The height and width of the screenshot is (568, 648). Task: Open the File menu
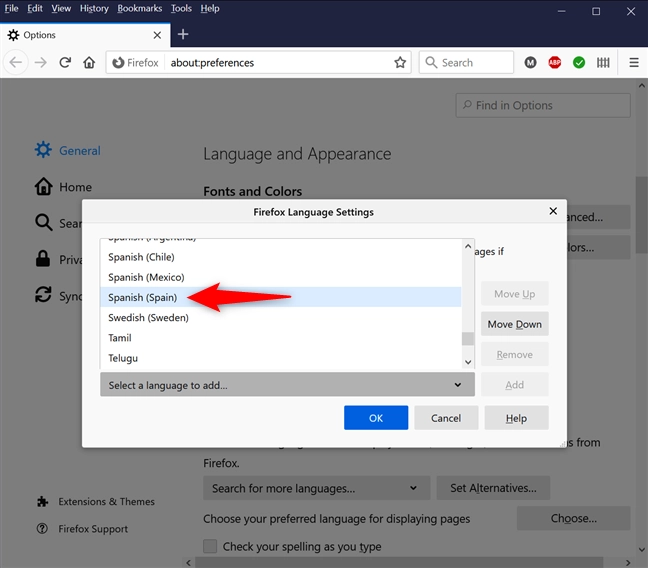pos(11,8)
